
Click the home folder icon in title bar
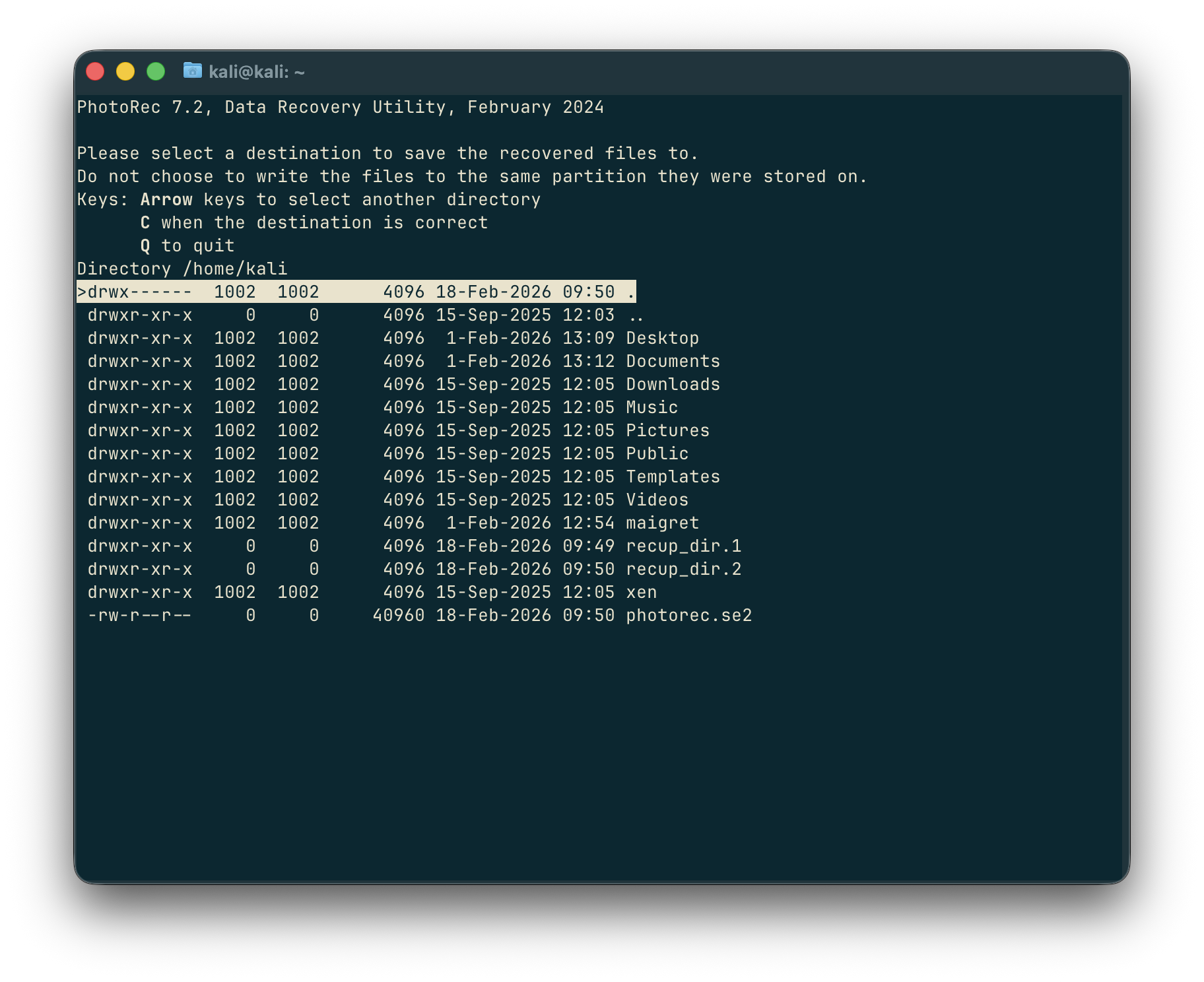point(192,71)
